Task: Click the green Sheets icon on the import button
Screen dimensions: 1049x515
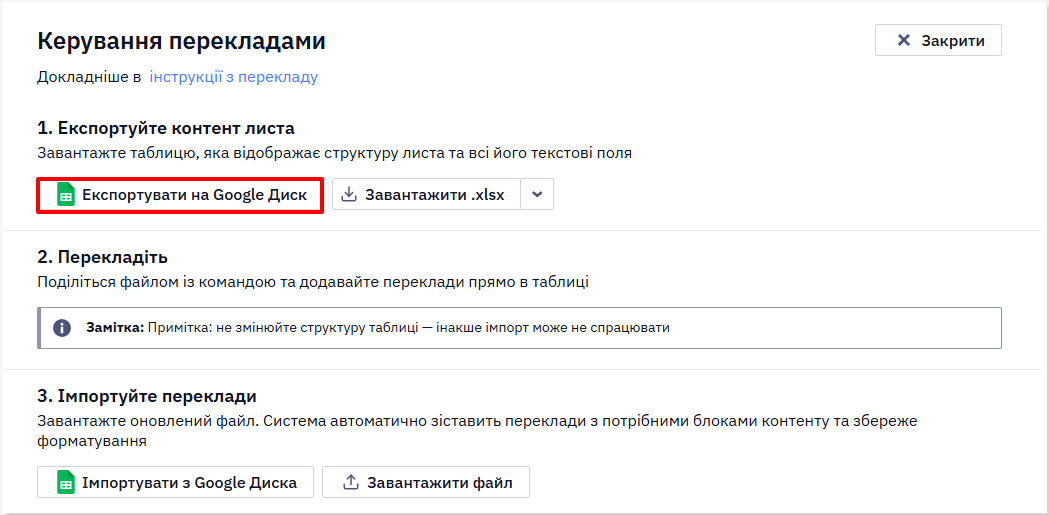Action: click(x=66, y=482)
